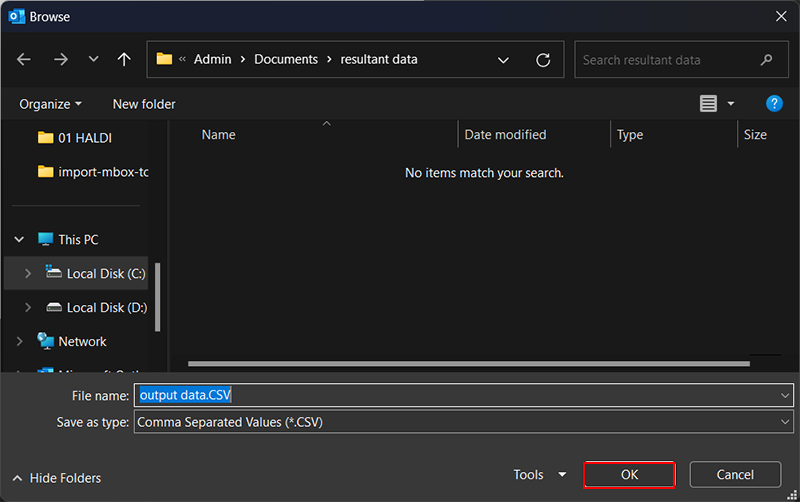Go up one folder level
800x502 pixels.
(x=124, y=60)
